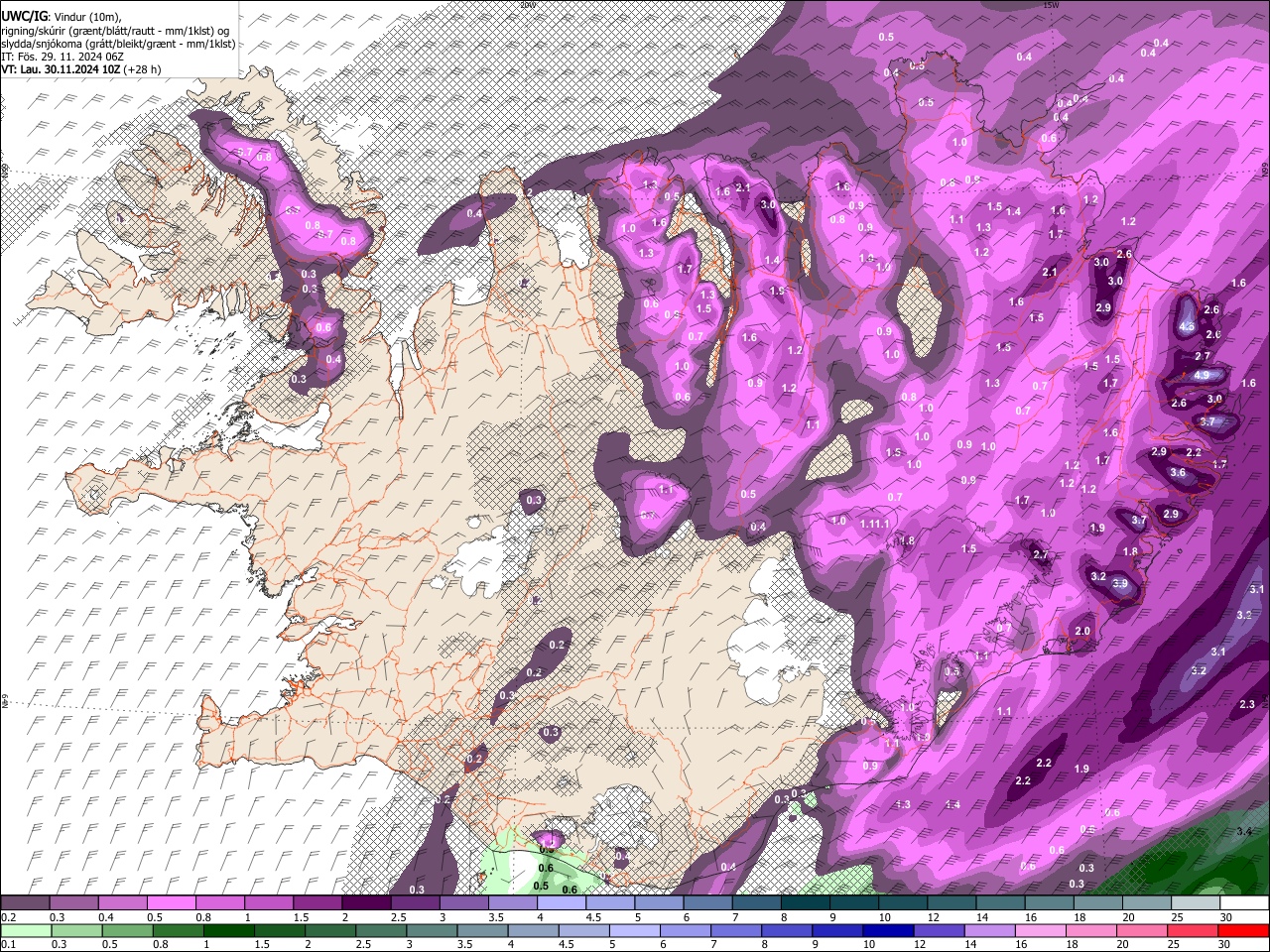This screenshot has width=1270, height=952.
Task: Click the "VT: Lau. 30.11.2024 10Z" valid time
Action: [61, 69]
